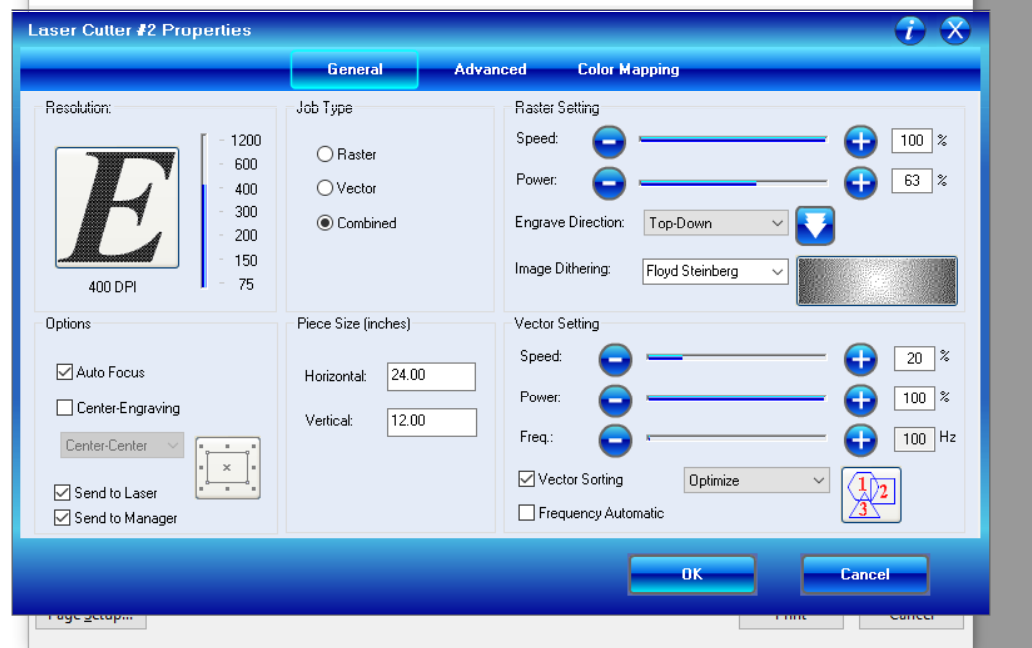Toggle the Vector Sorting checkbox

coord(527,479)
